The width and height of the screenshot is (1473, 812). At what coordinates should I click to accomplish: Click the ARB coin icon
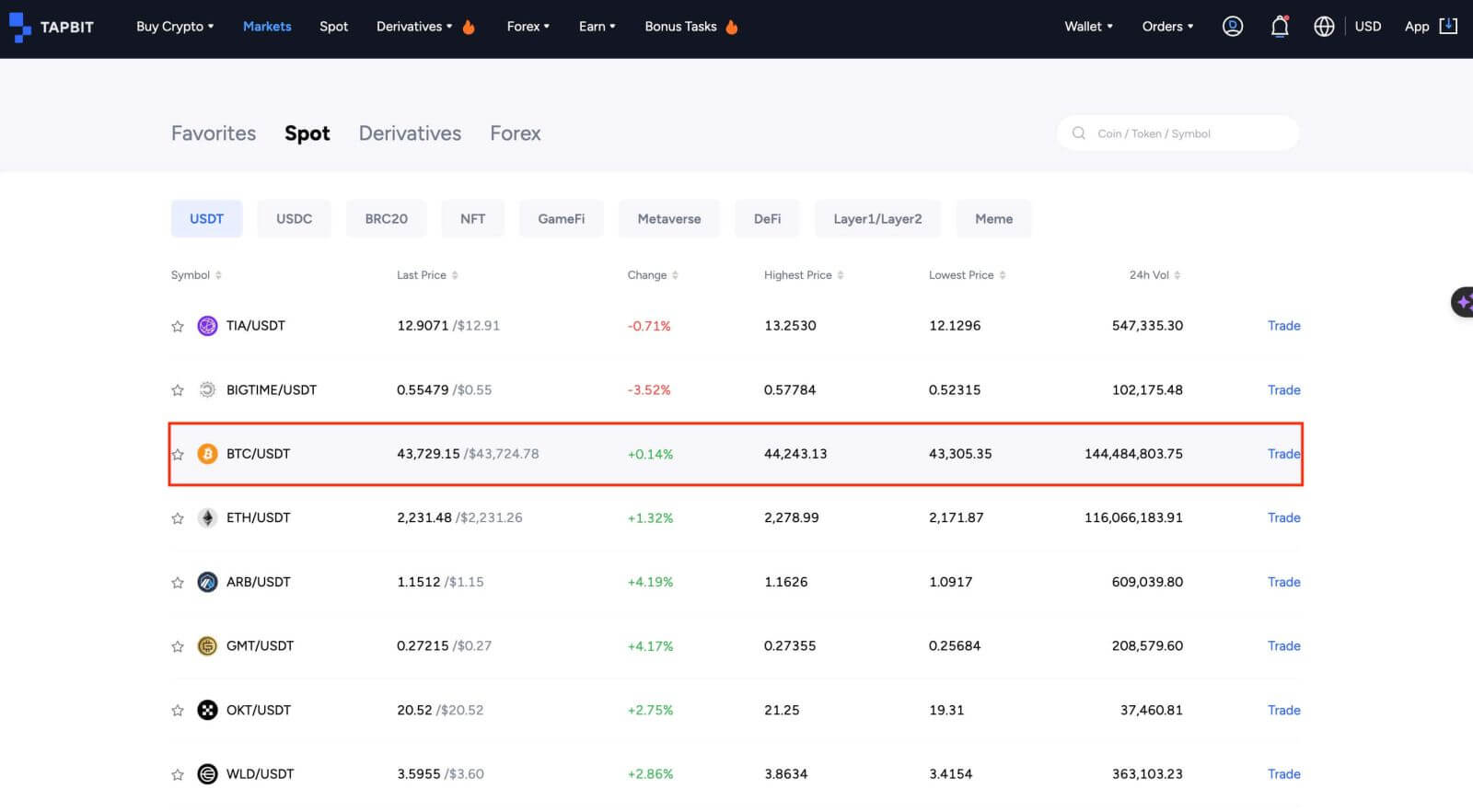point(207,582)
